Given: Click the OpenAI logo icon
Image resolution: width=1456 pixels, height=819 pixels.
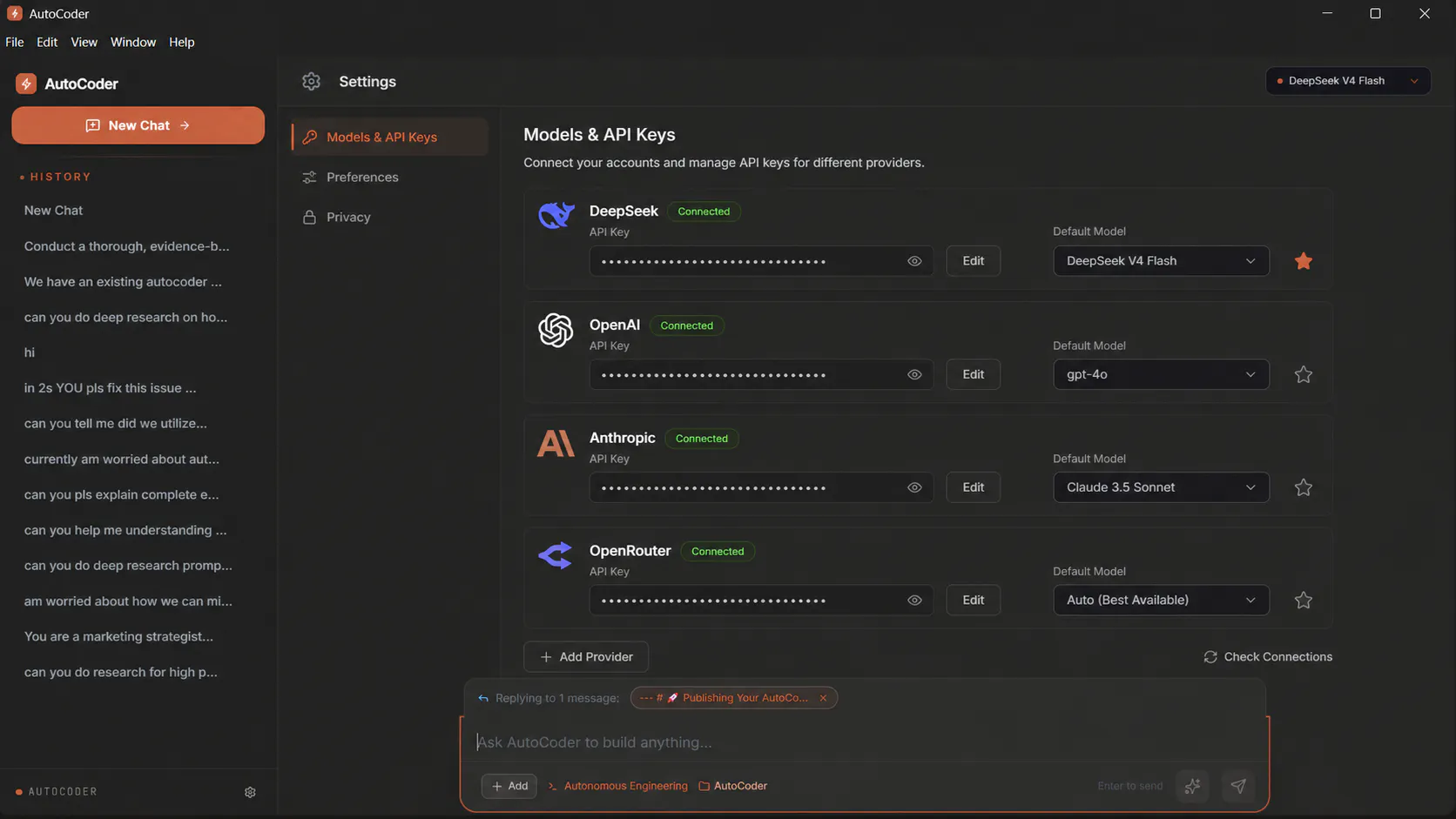Looking at the screenshot, I should [x=556, y=331].
